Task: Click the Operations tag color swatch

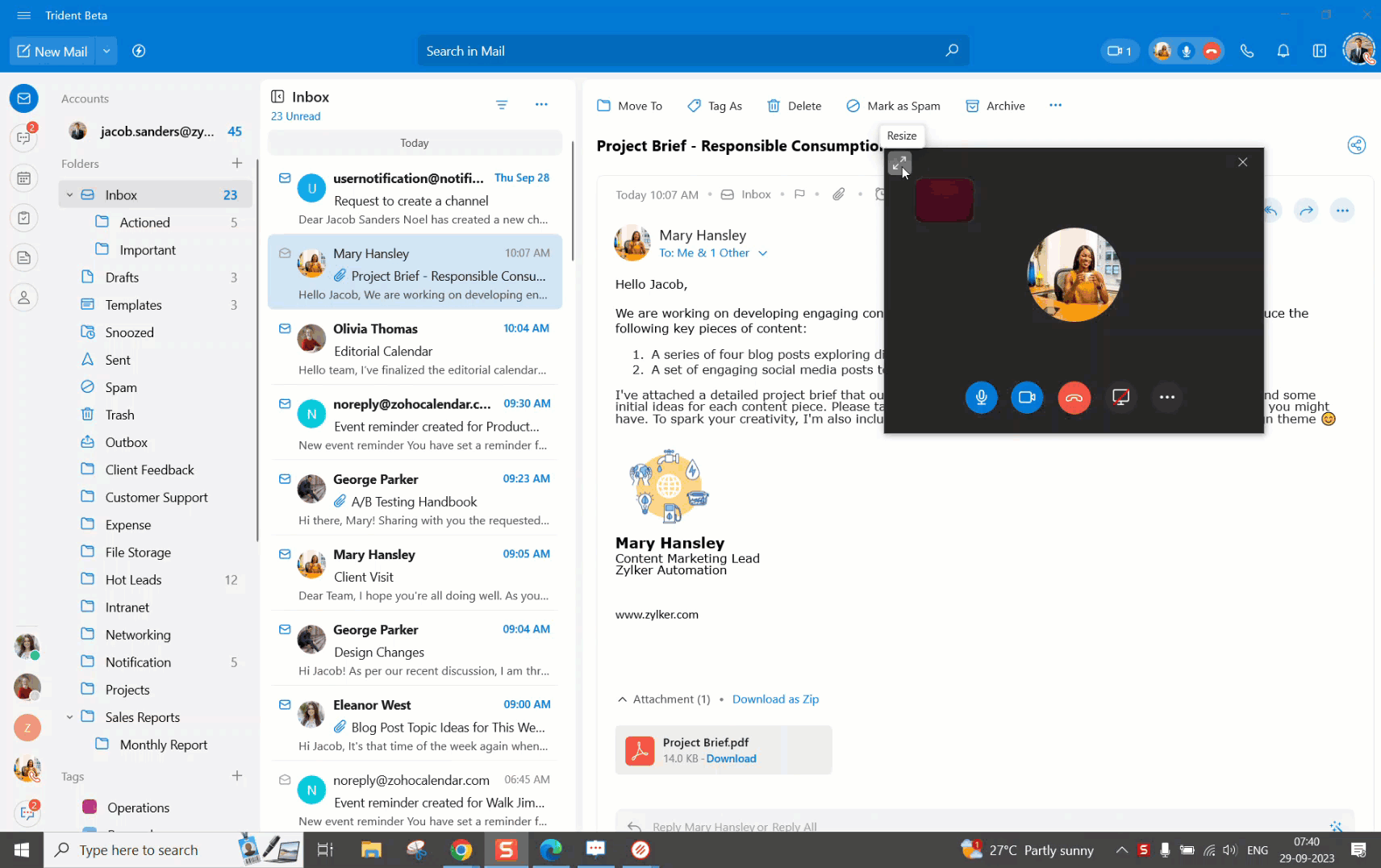Action: coord(90,807)
